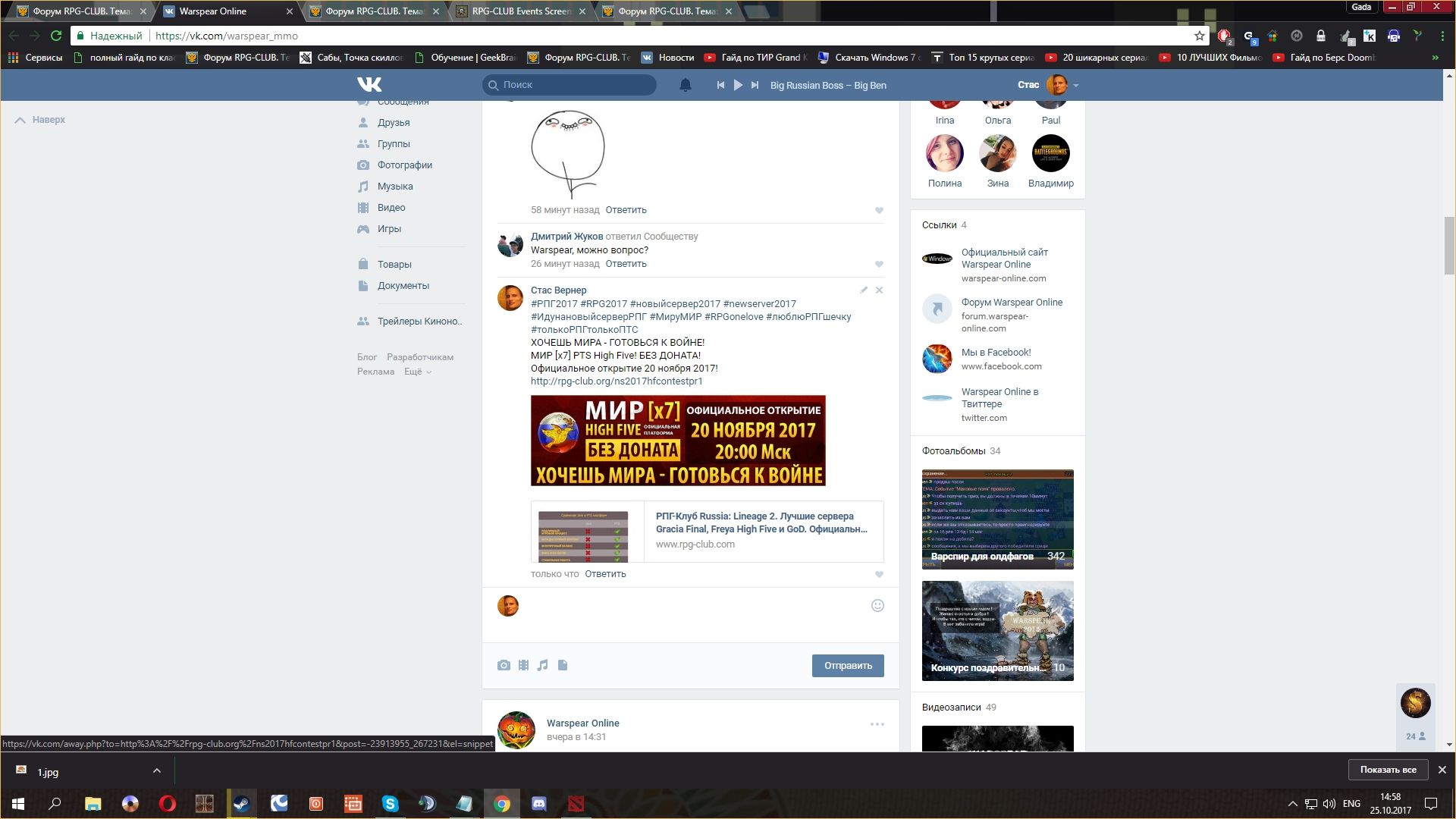
Task: Bookmark this page with the star icon
Action: (1199, 36)
